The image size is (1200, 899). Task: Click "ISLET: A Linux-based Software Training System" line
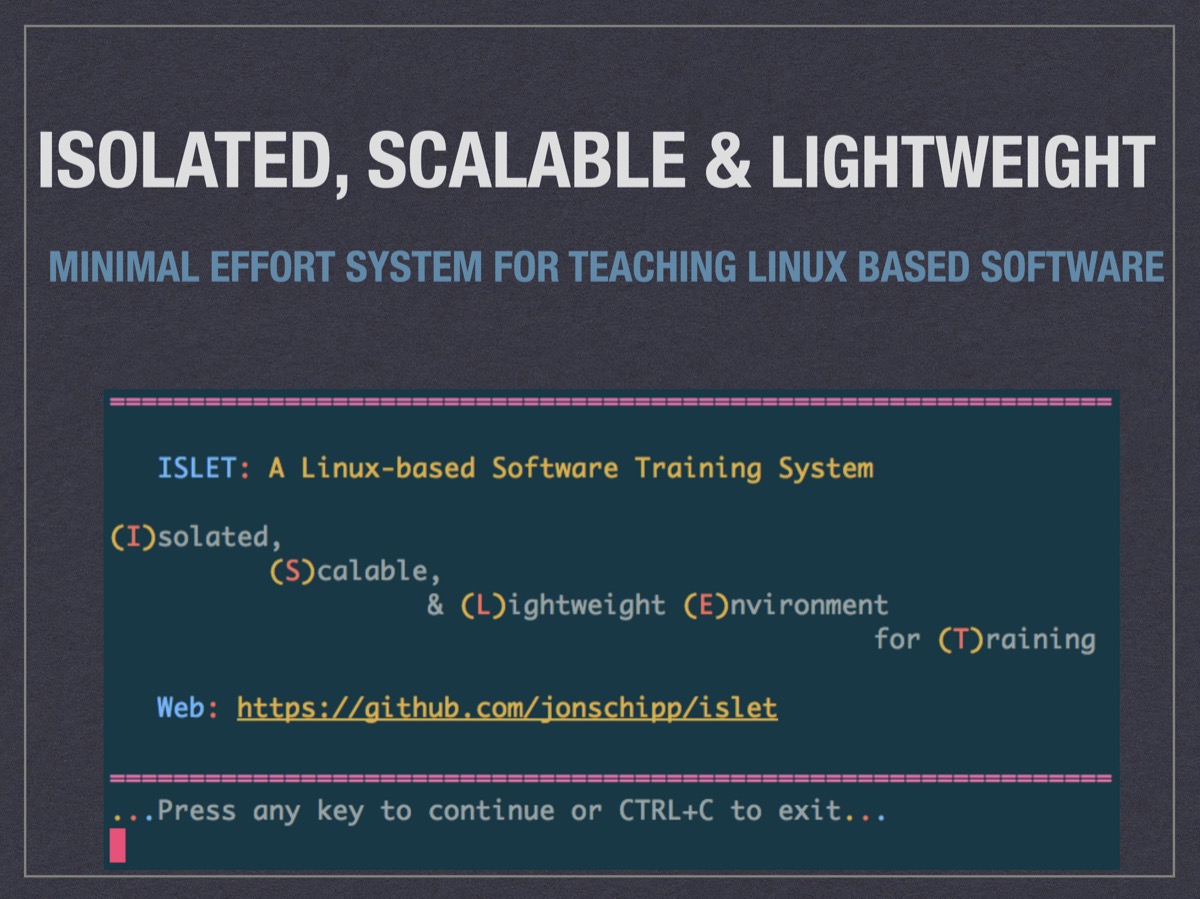click(x=515, y=468)
